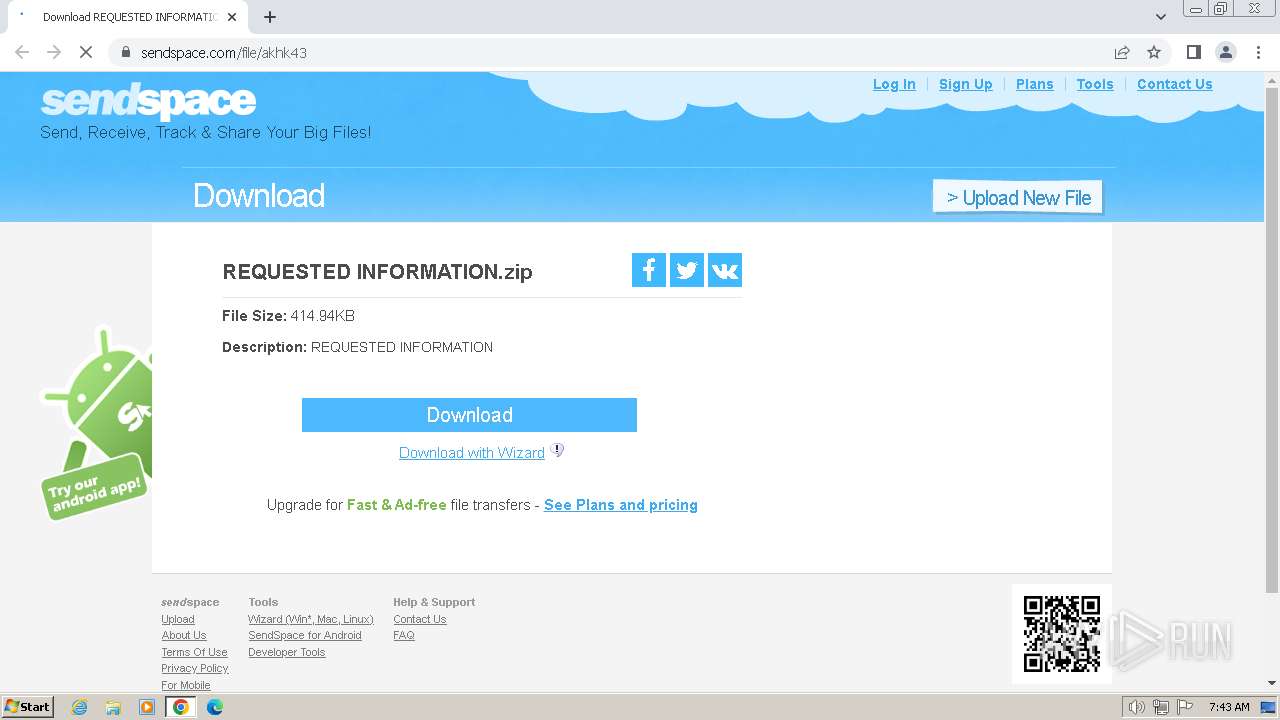1280x720 pixels.
Task: Open SendSpace for Android link
Action: tap(305, 635)
